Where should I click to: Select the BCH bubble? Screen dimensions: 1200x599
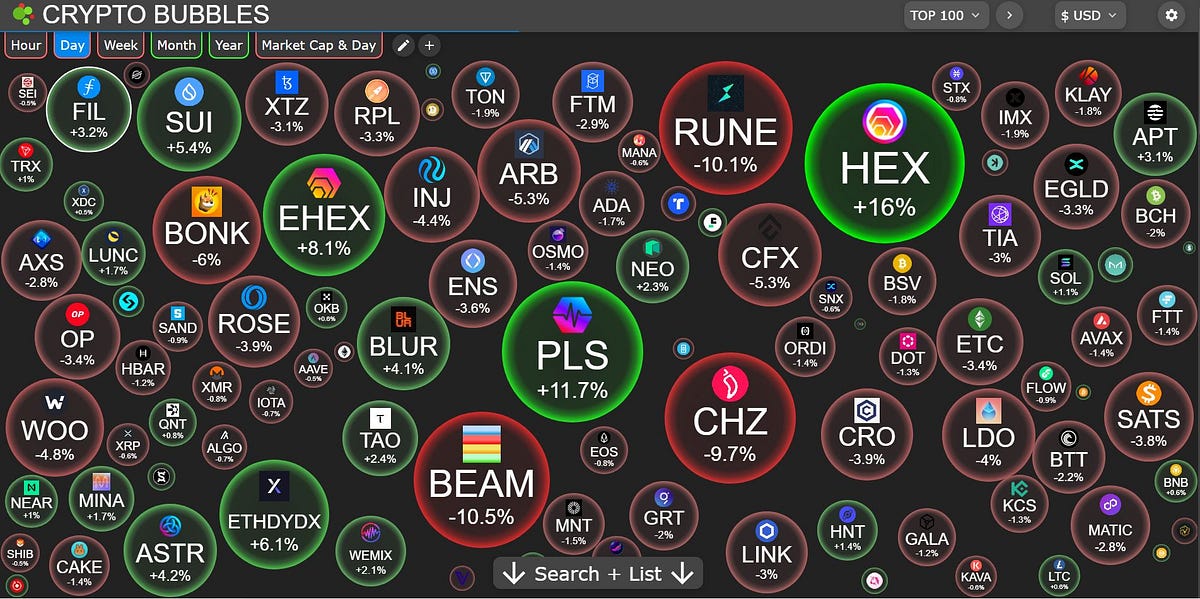1156,212
